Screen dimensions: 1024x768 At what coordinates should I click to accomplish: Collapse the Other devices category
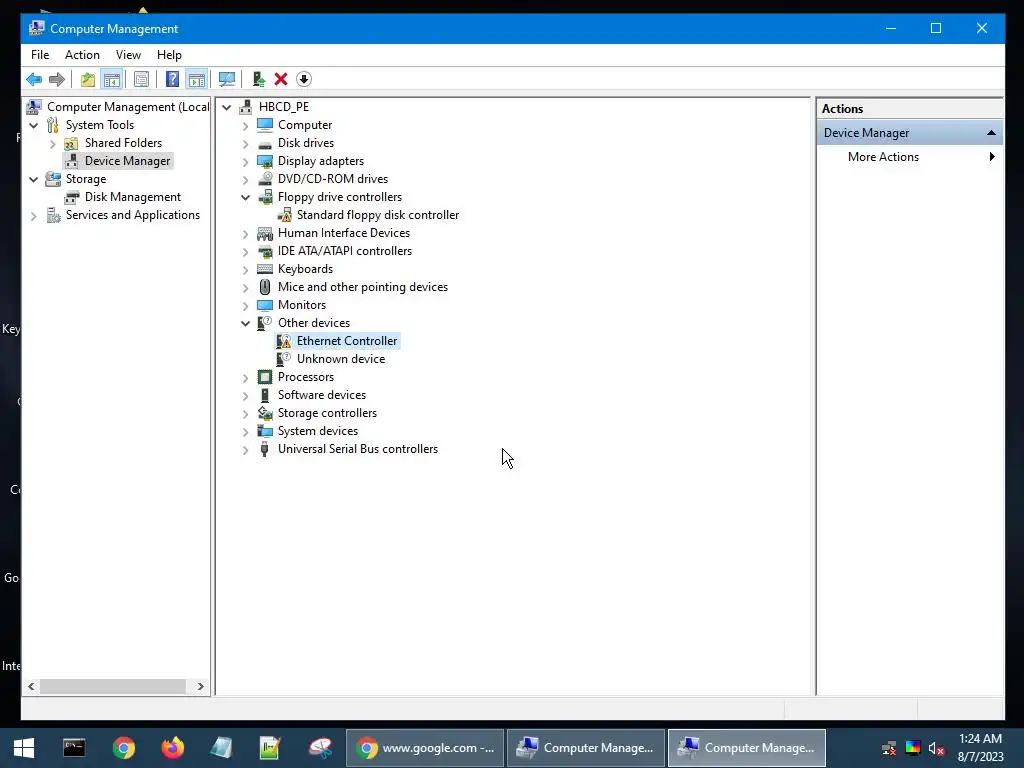click(x=246, y=323)
